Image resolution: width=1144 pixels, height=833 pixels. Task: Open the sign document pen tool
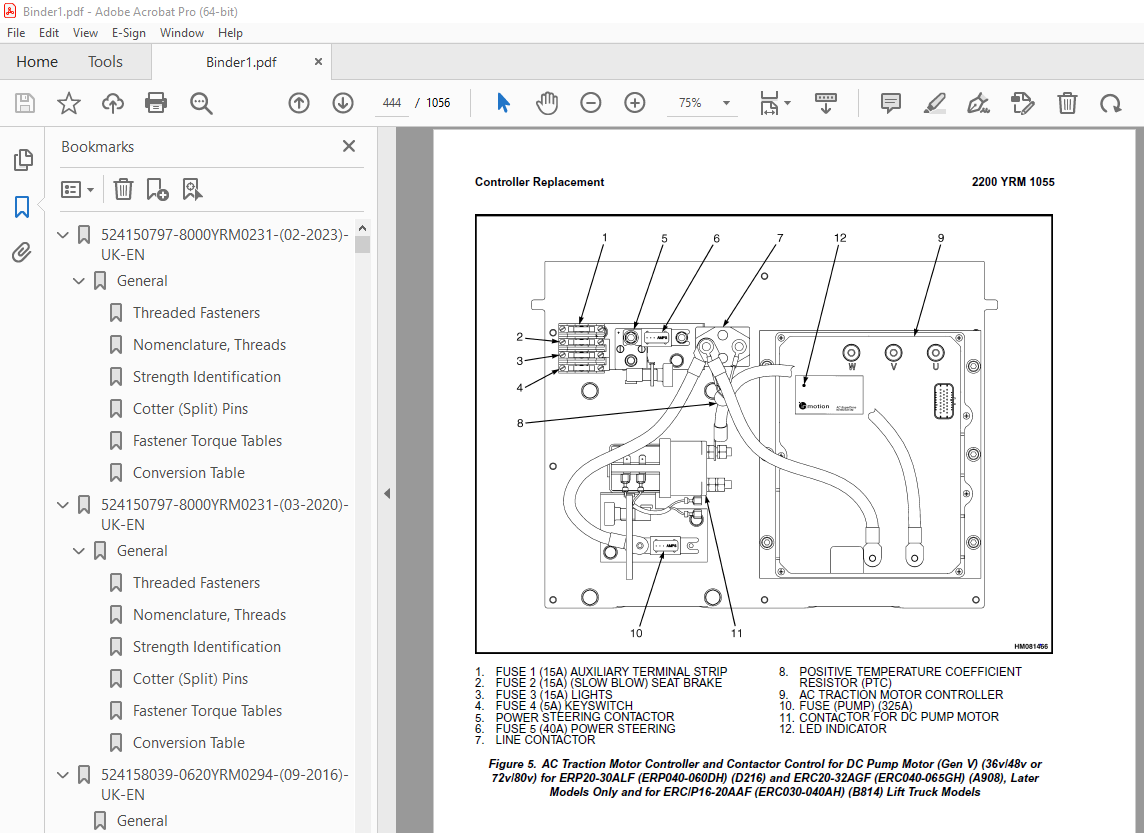(978, 103)
